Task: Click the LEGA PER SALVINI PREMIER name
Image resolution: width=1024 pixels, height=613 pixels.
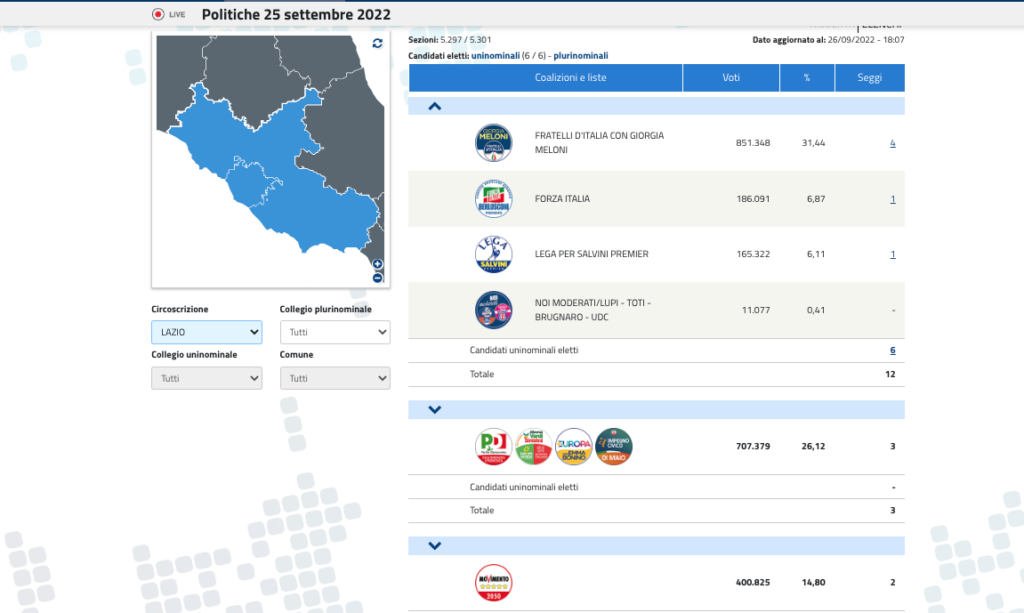Action: click(592, 255)
